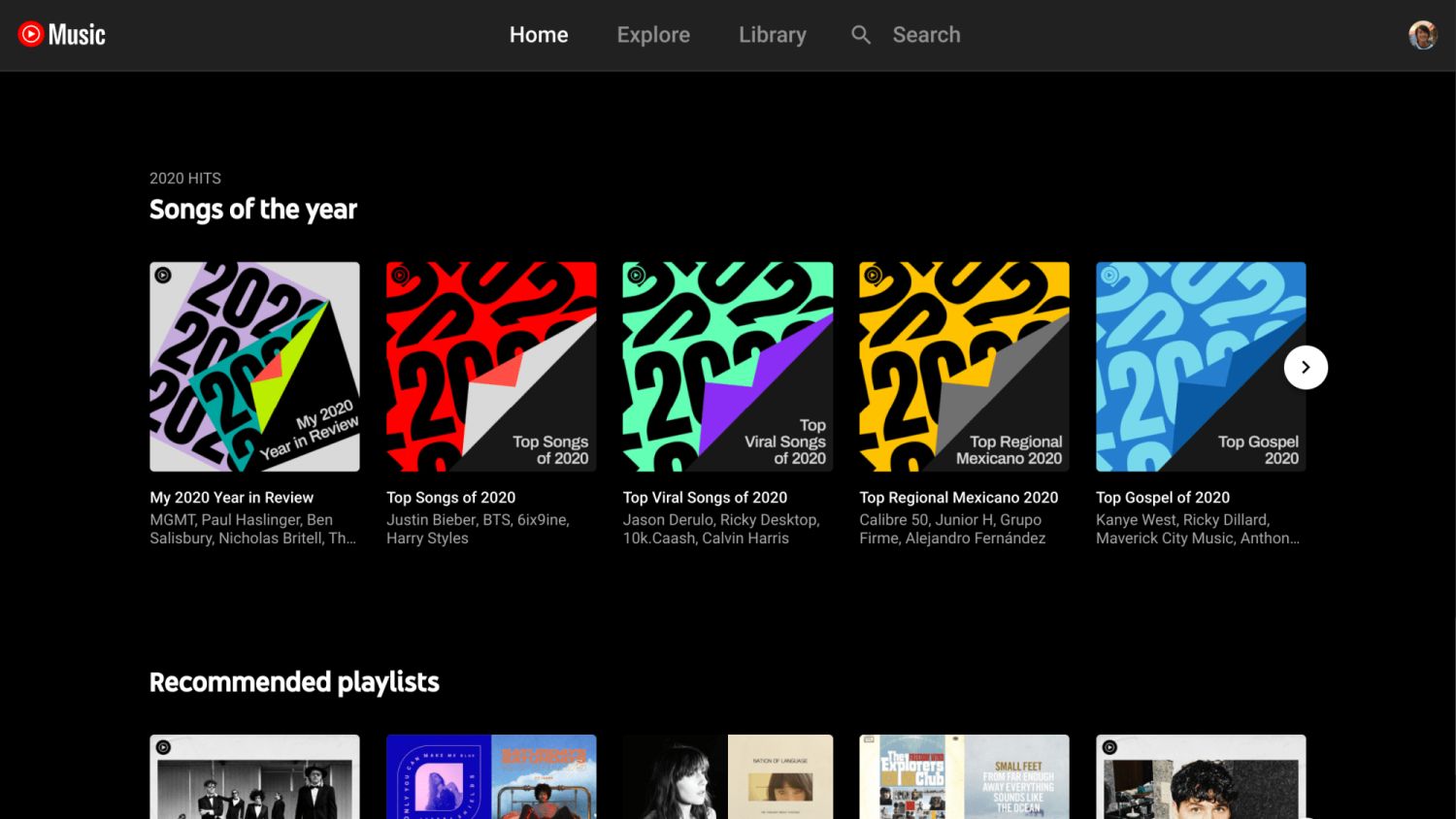Screen dimensions: 1456x819
Task: Open My 2020 Year in Review cover
Action: (x=254, y=367)
